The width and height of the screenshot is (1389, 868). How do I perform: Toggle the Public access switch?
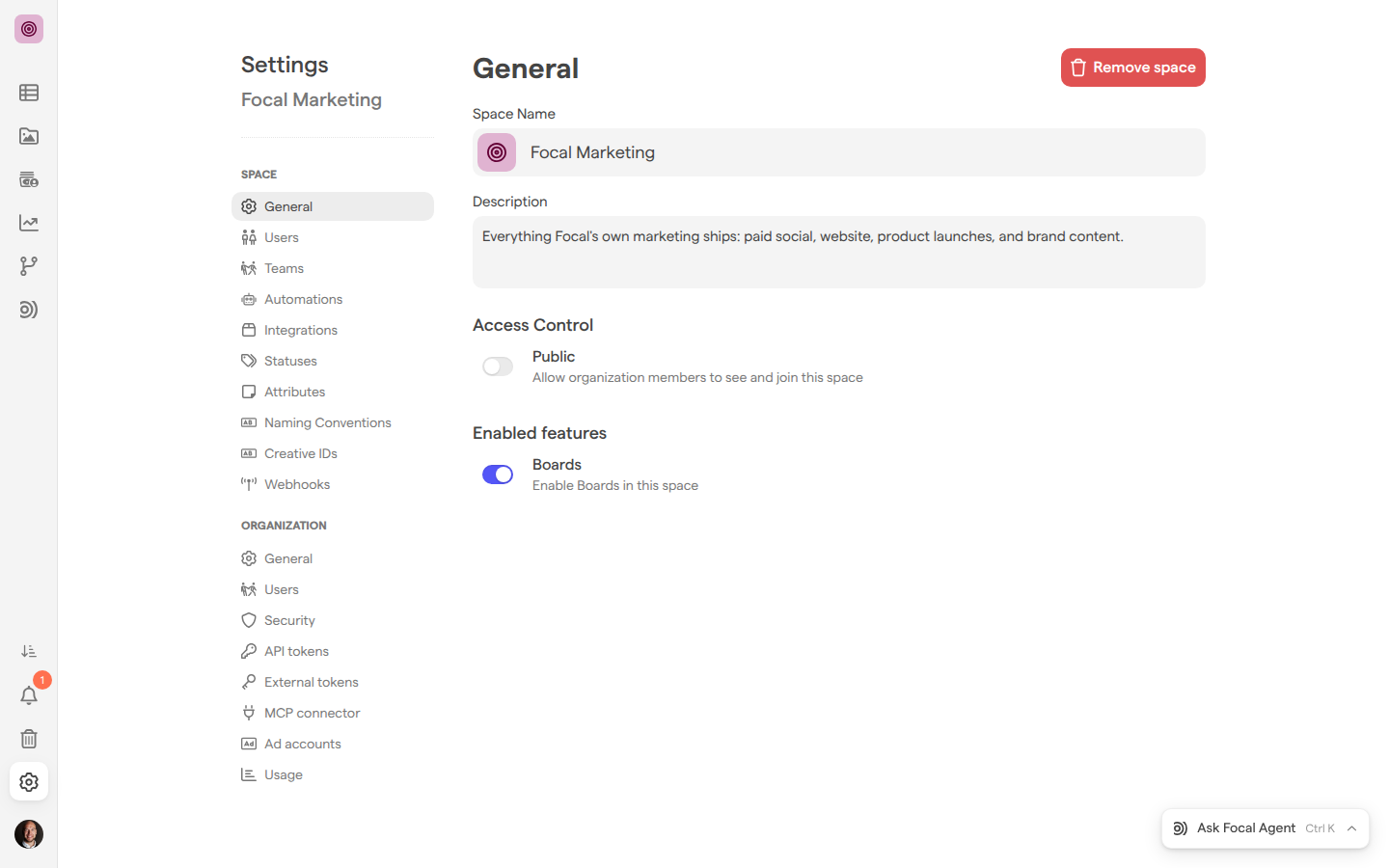point(498,366)
